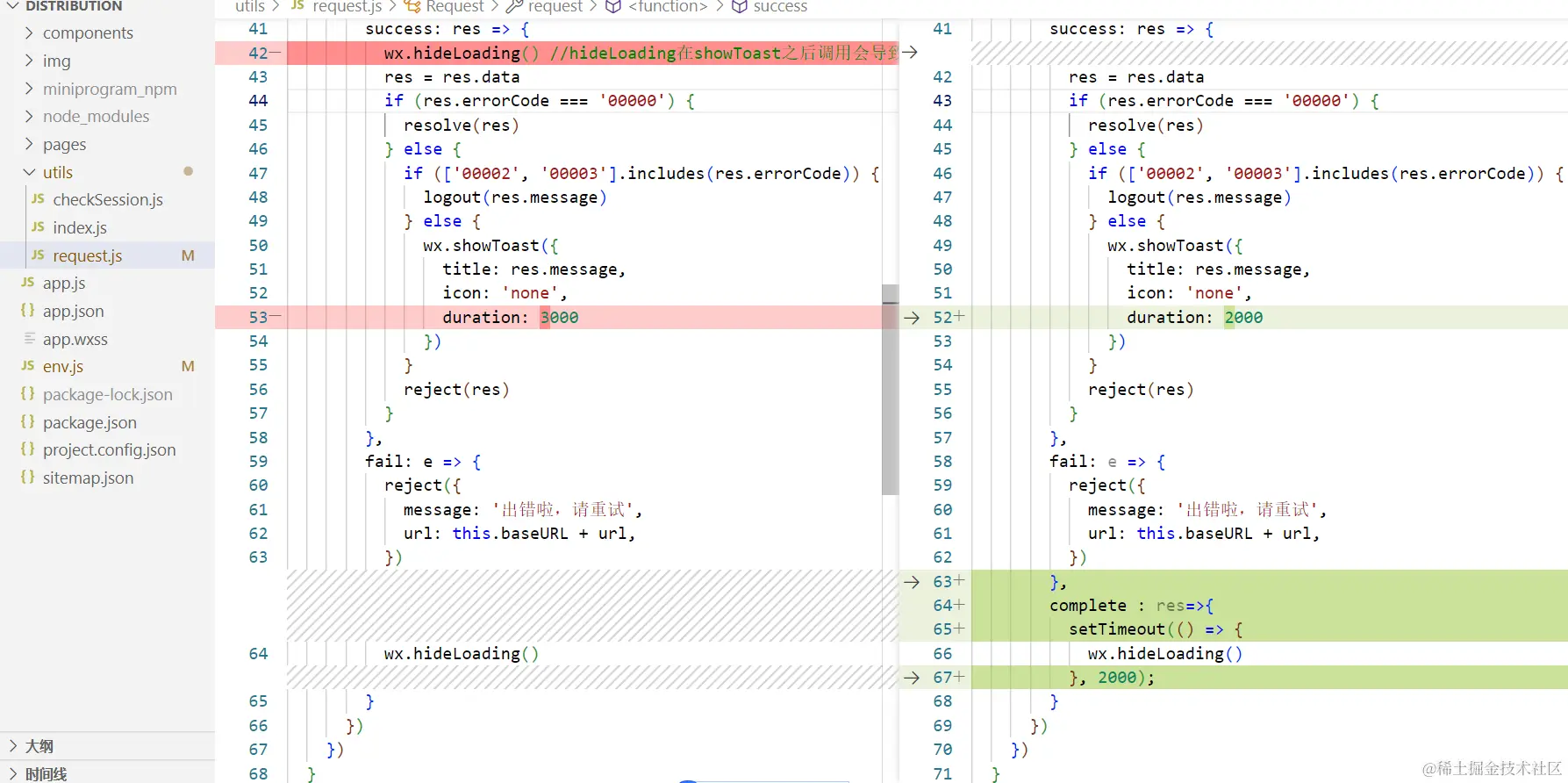This screenshot has width=1568, height=783.
Task: Click the cube icon before success breadcrumb
Action: point(740,6)
